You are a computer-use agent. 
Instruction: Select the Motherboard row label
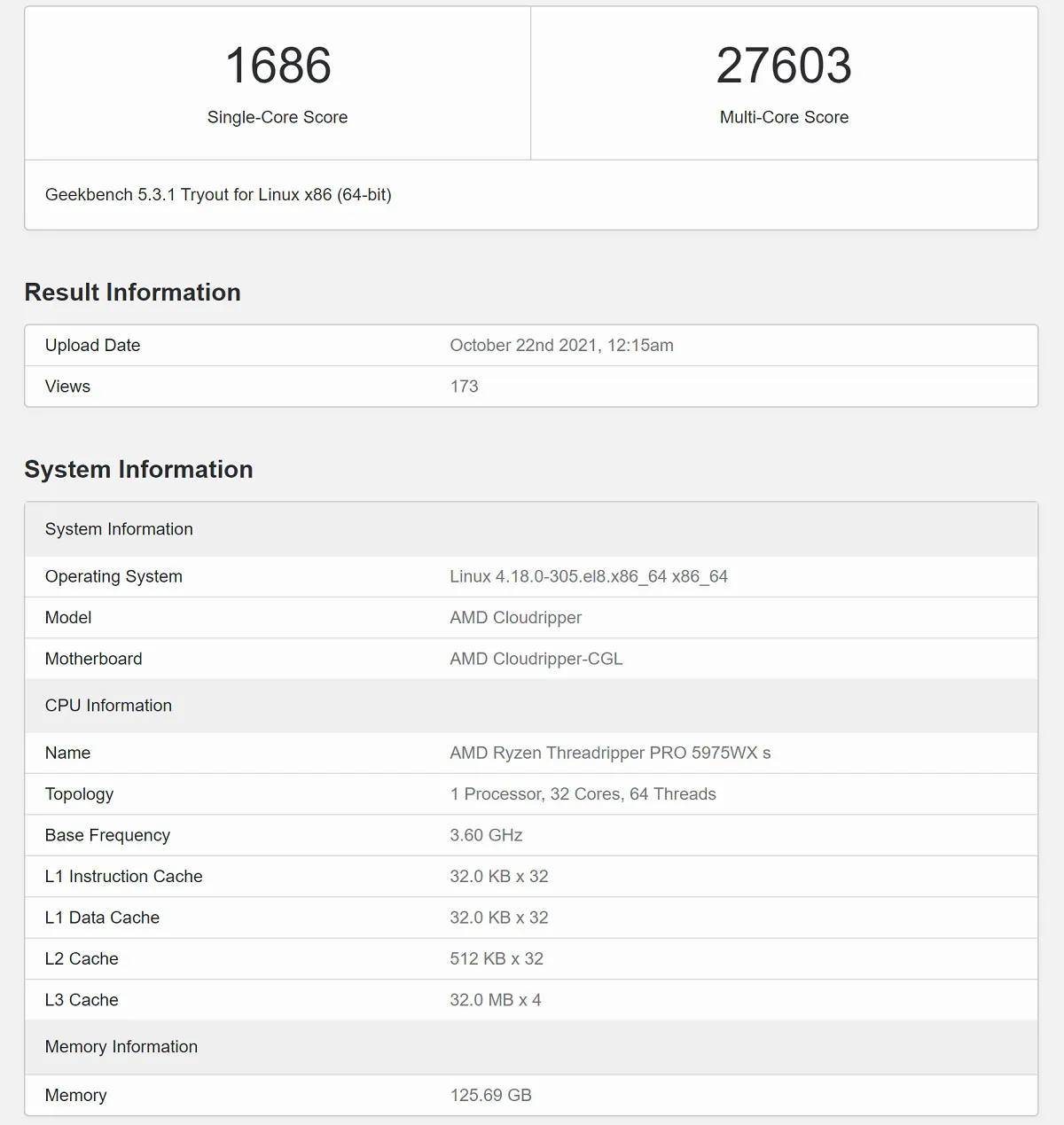[x=93, y=659]
